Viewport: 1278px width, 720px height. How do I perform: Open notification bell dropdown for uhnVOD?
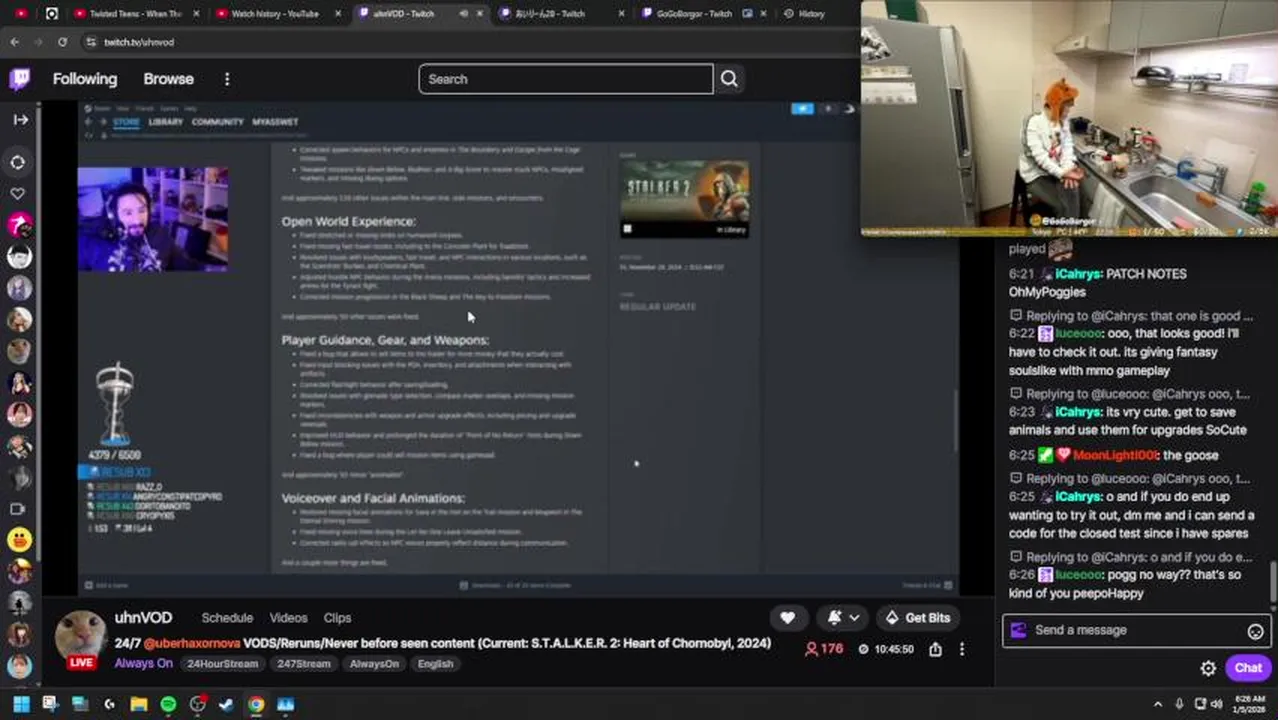click(842, 618)
